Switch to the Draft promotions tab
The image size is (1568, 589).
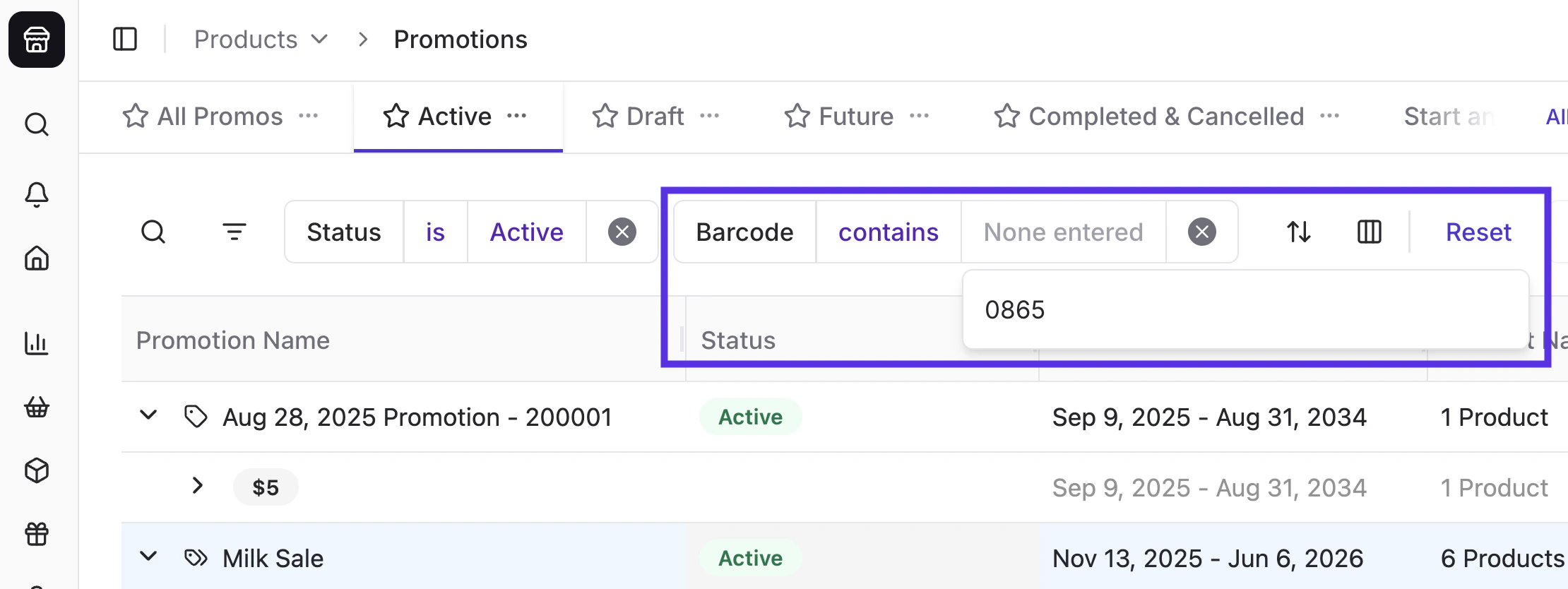click(652, 116)
